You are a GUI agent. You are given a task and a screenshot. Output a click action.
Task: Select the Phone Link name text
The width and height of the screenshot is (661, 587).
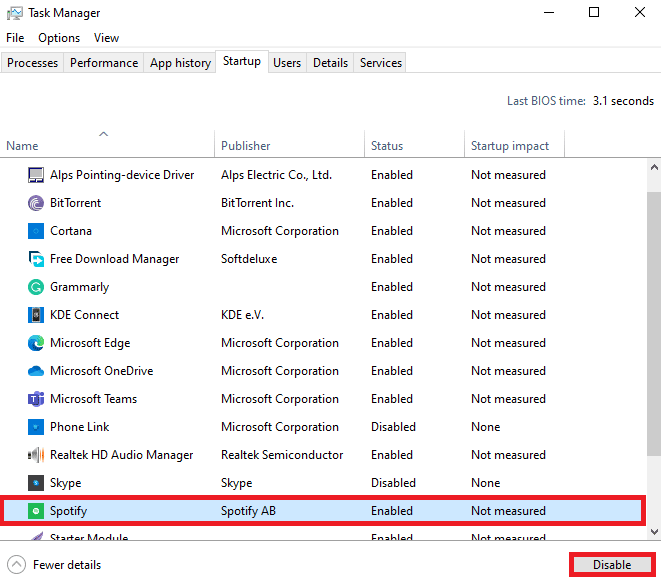coord(80,427)
